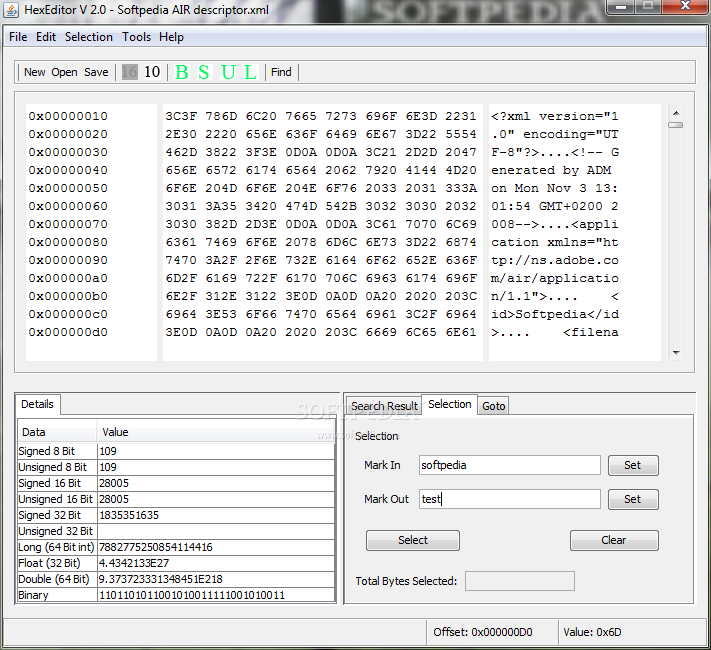
Task: Select the Unsigned 8 Bit row
Action: 176,467
